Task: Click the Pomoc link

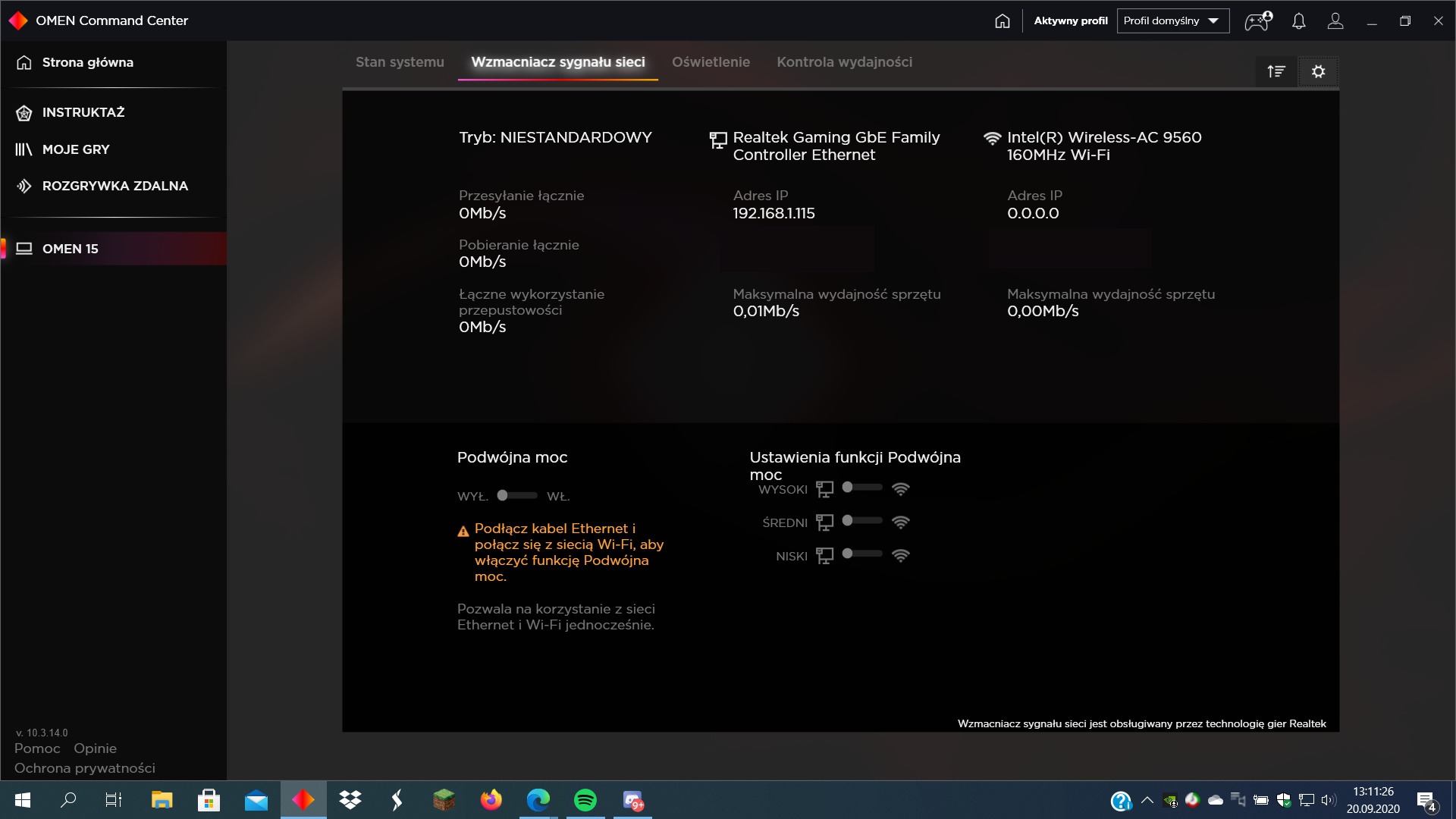Action: (37, 748)
